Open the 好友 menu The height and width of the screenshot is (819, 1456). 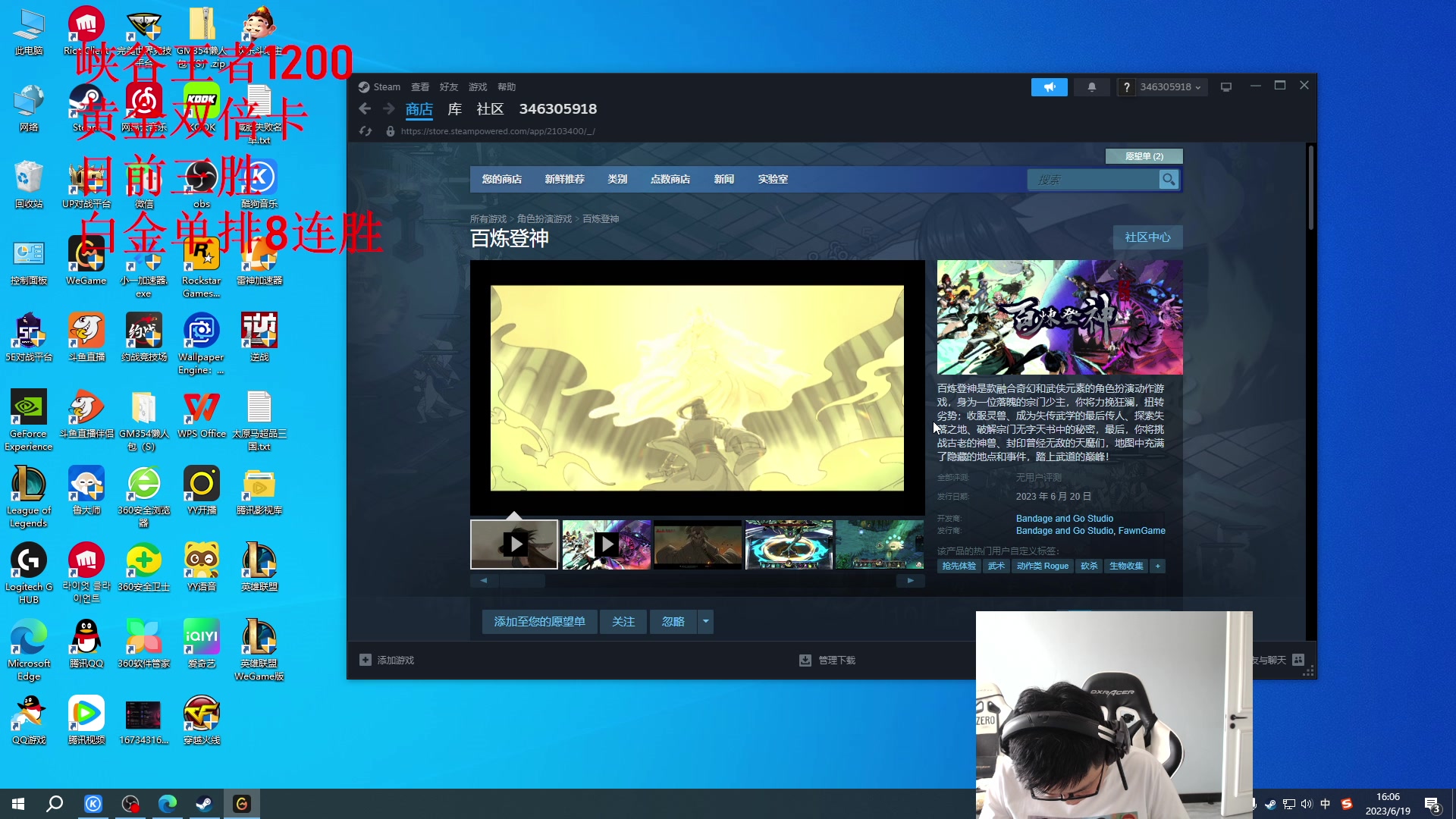449,87
